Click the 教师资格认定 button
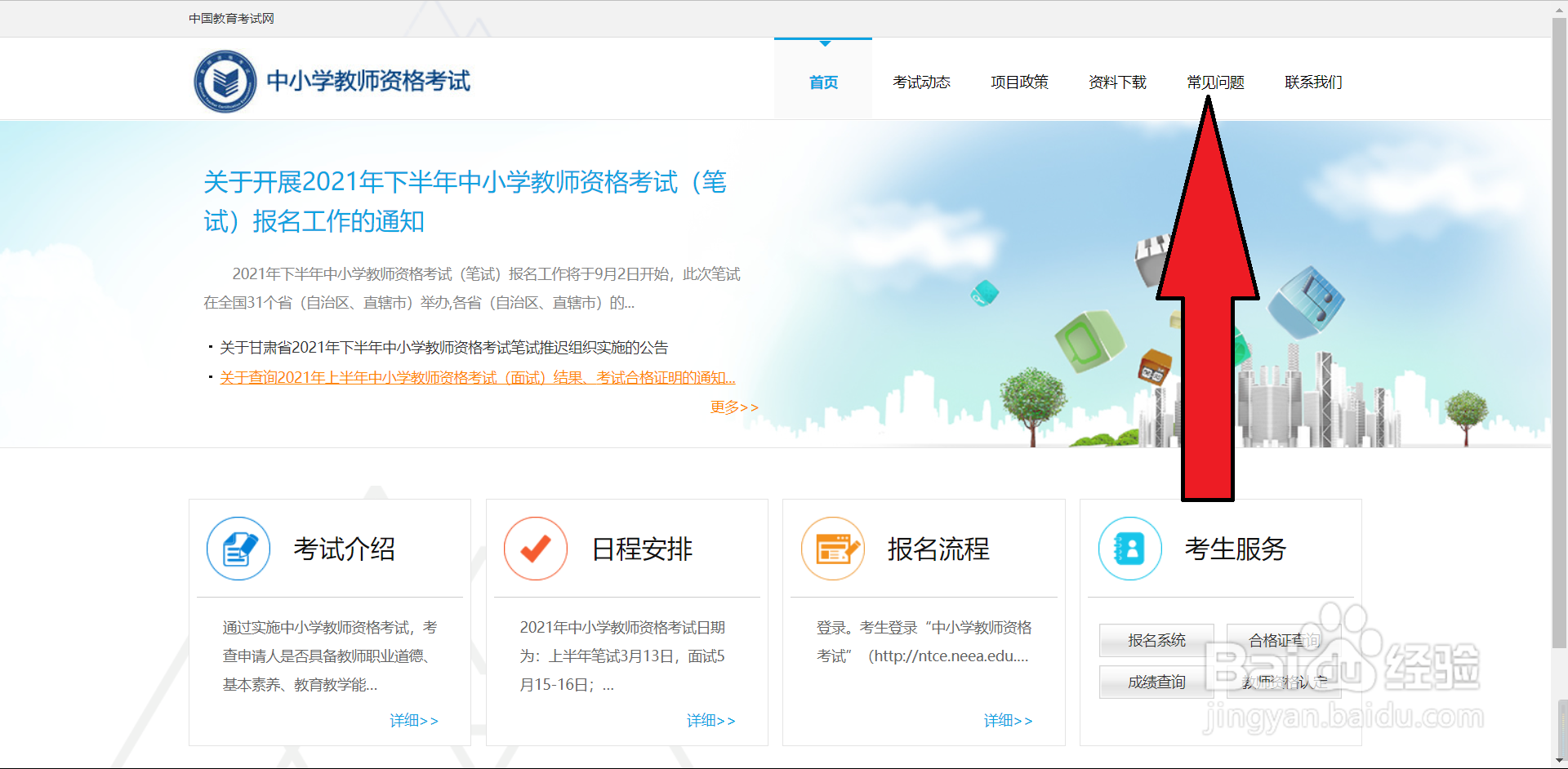 click(x=1284, y=682)
